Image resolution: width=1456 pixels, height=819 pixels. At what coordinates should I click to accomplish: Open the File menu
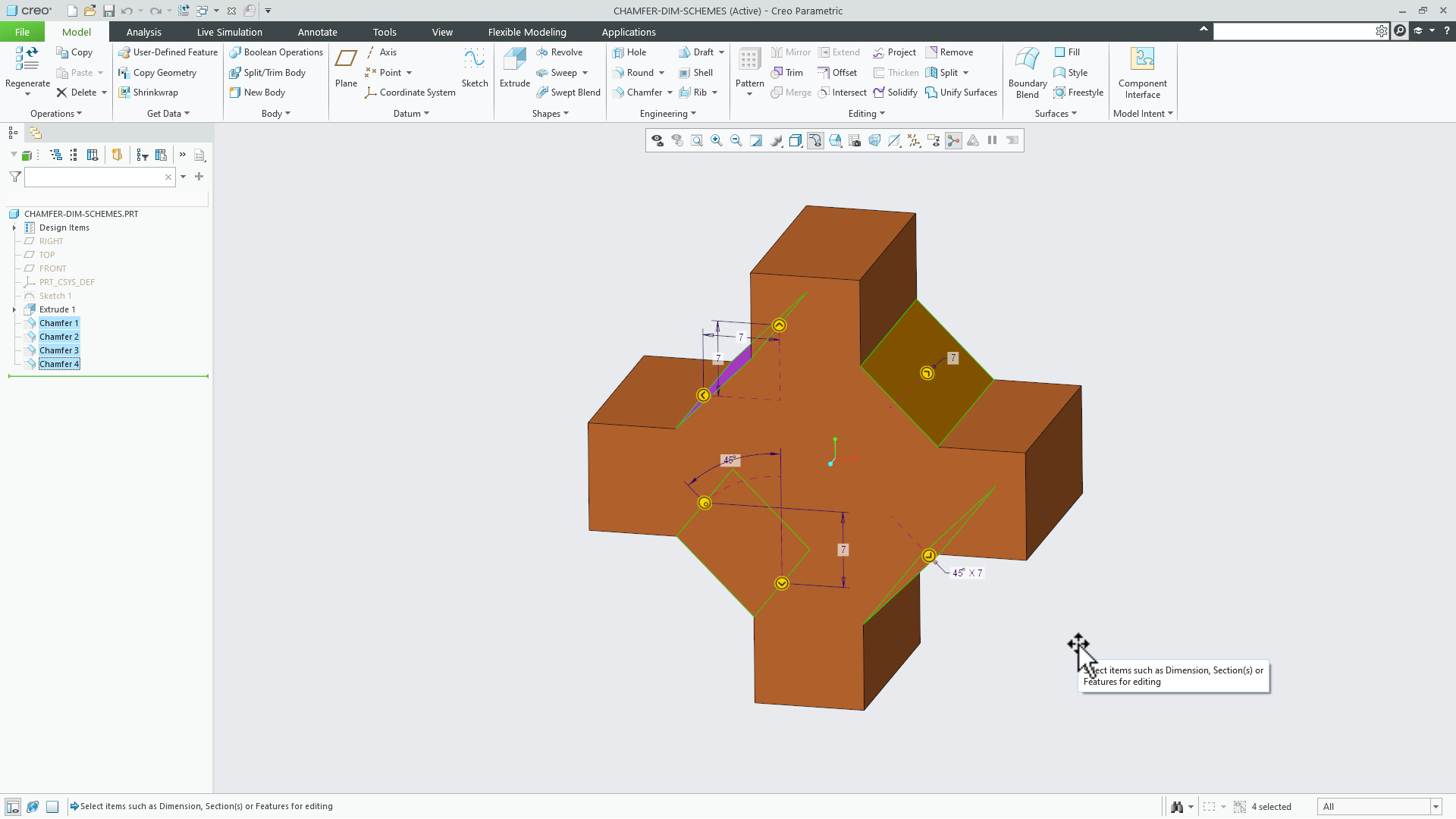click(x=22, y=32)
